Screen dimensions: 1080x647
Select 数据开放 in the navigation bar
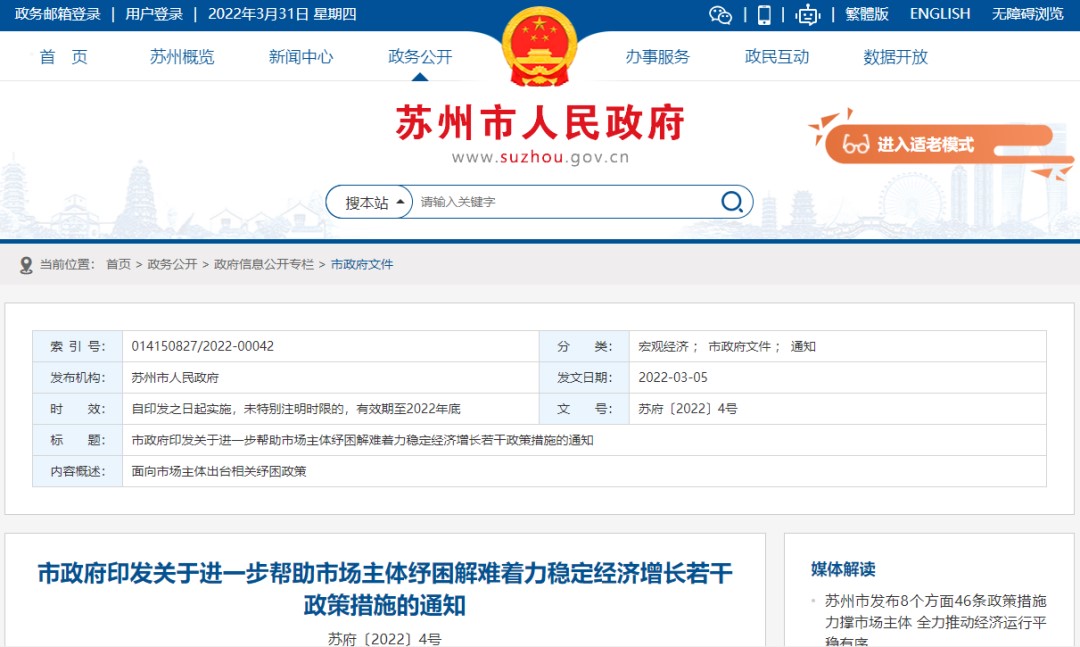coord(895,57)
